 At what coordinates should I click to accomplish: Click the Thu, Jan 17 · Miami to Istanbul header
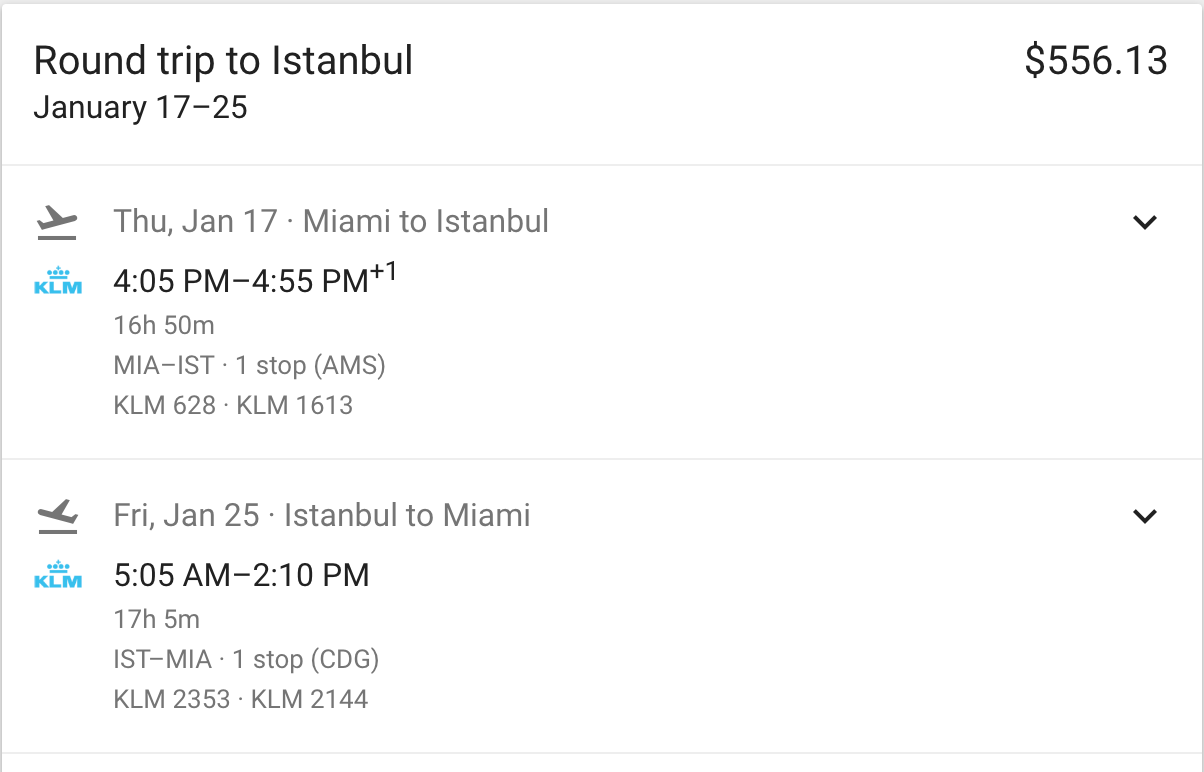coord(331,221)
